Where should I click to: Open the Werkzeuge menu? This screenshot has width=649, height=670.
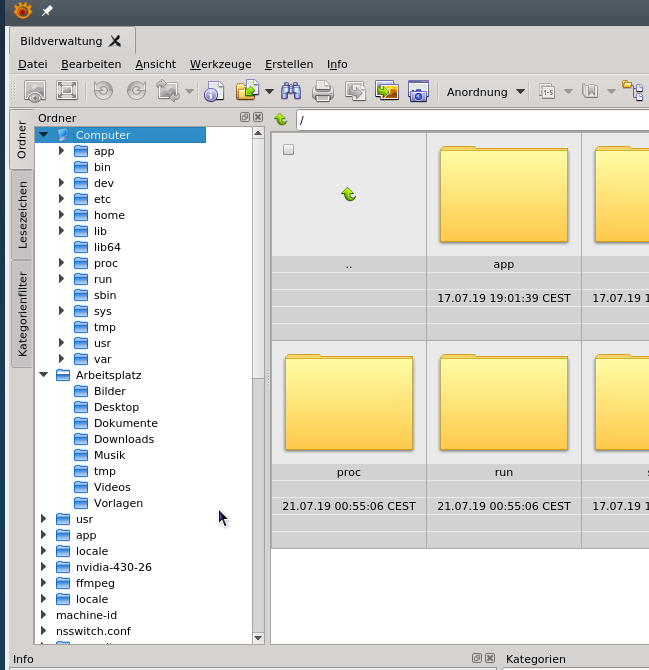[218, 64]
